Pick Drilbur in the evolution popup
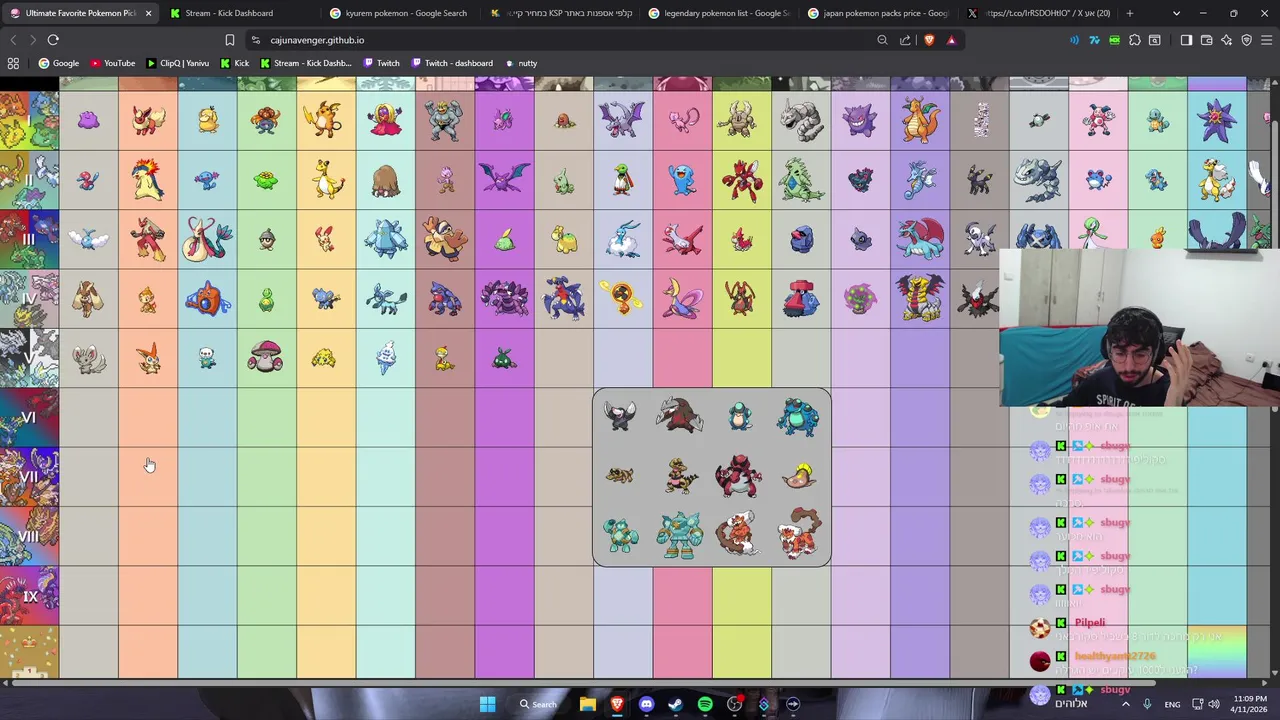The image size is (1280, 720). coord(620,417)
